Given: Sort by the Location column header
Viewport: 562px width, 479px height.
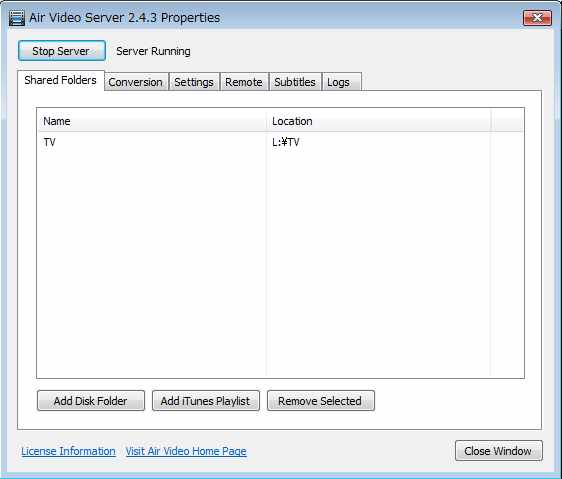Looking at the screenshot, I should click(x=378, y=121).
